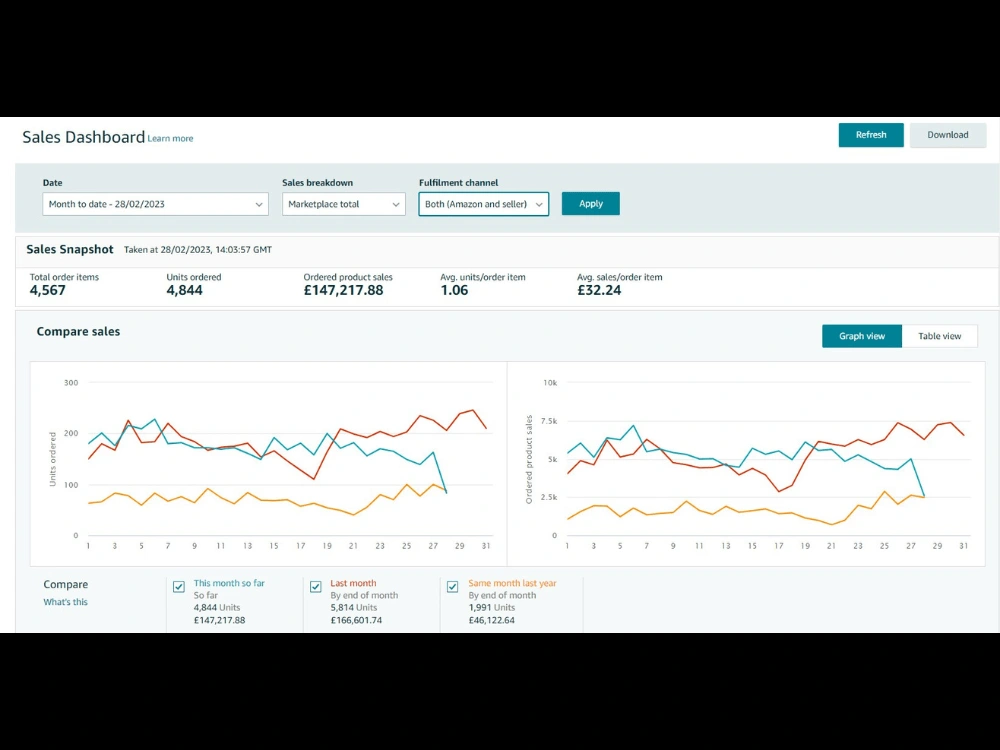
Task: Click the £166,601.74 last month total
Action: pos(356,620)
